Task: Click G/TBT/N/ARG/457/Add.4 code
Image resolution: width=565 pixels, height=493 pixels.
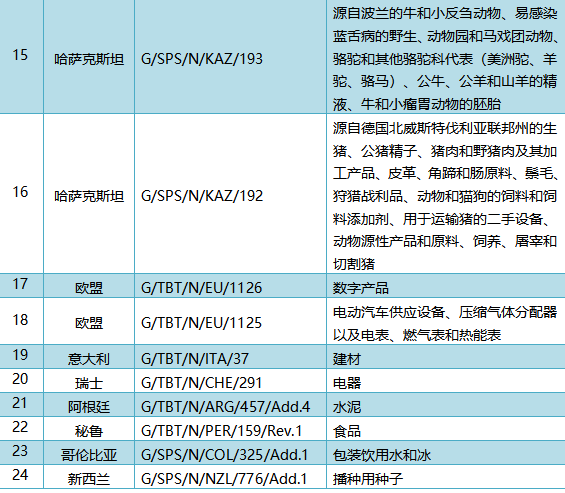Action: click(226, 407)
